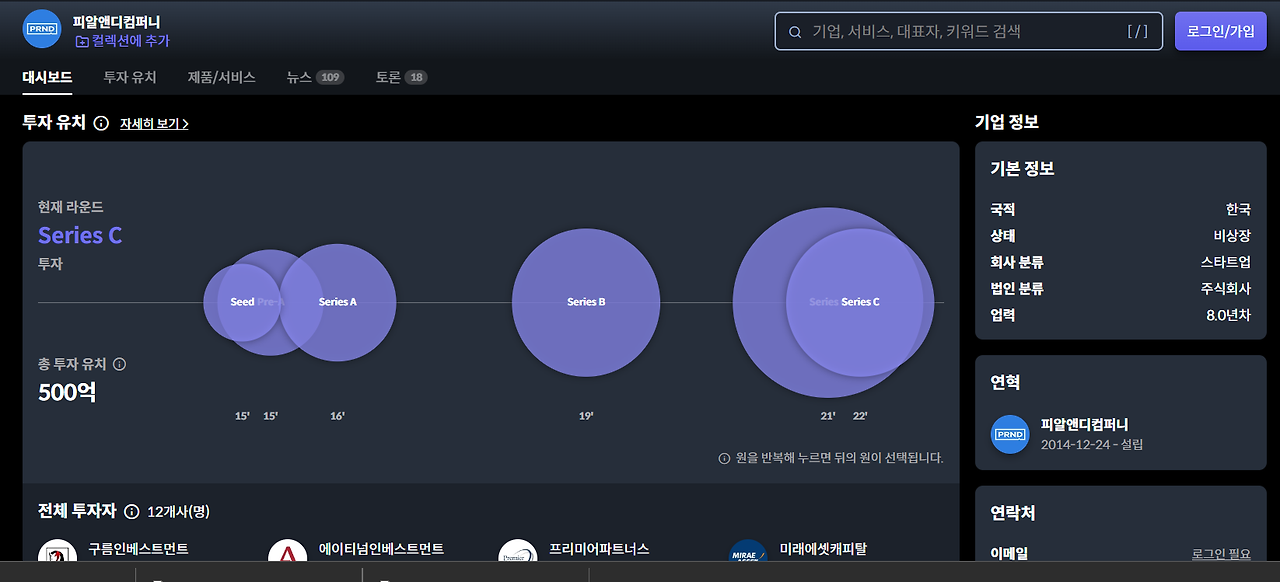Open the 투자 유치 tab
This screenshot has width=1280, height=582.
[132, 76]
